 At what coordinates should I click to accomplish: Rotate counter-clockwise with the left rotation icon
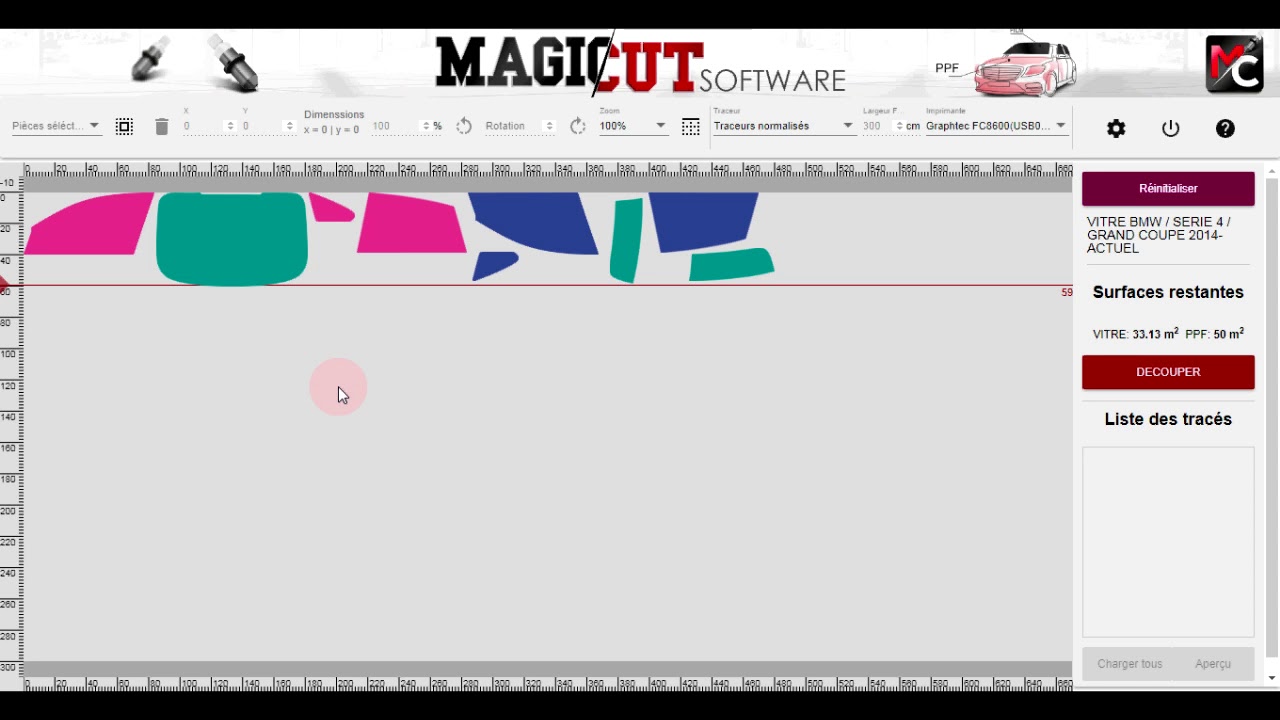pos(464,126)
